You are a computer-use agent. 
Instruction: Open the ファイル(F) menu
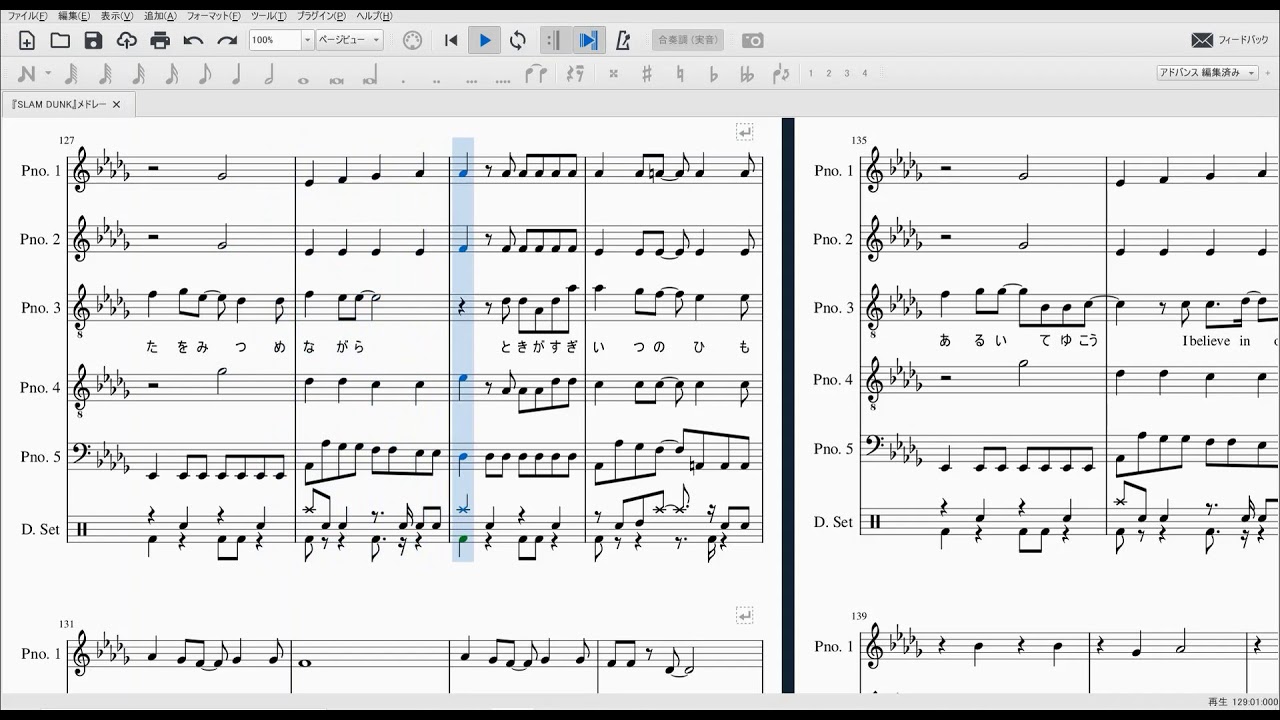[x=28, y=16]
